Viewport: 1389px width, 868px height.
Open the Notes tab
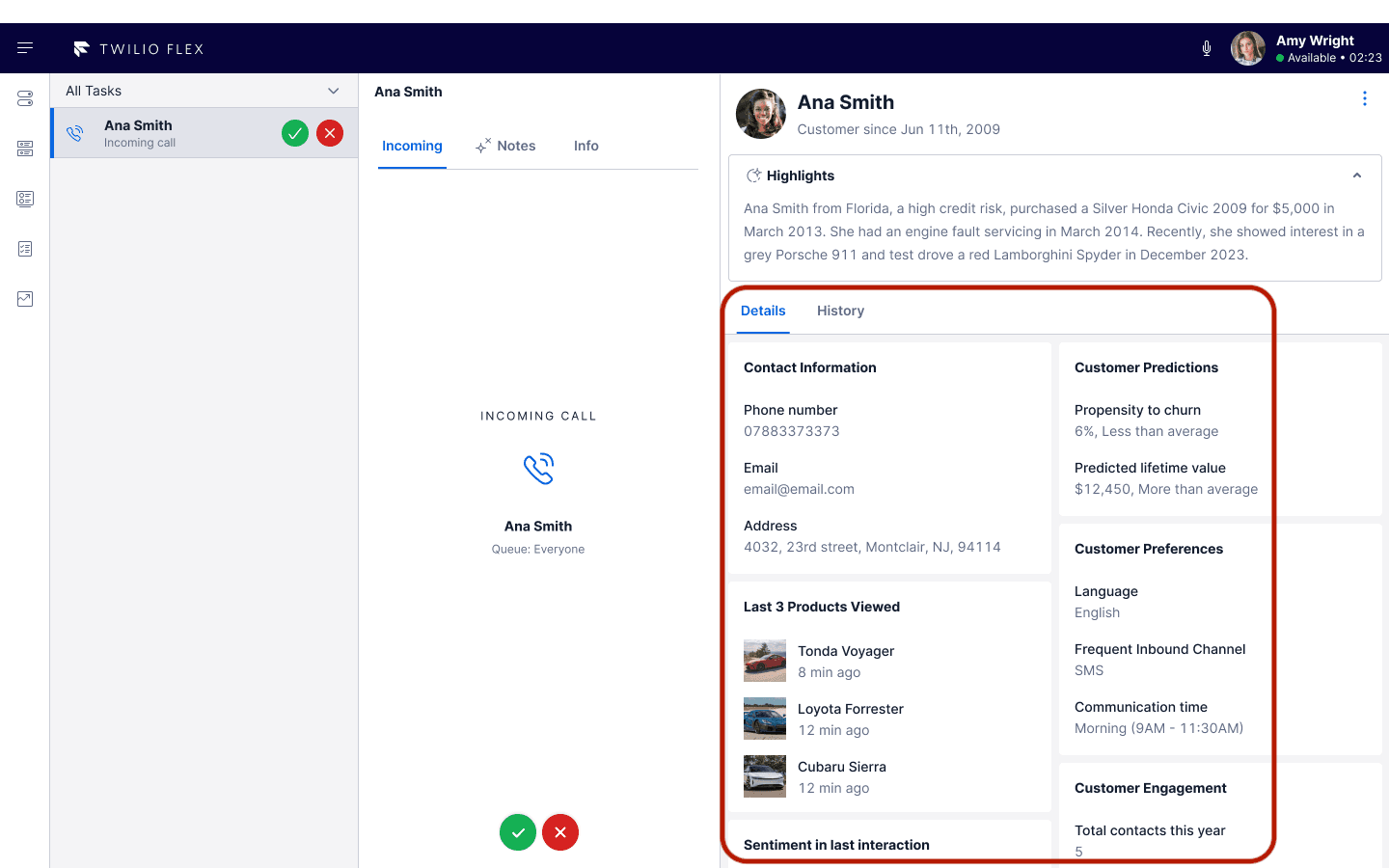(x=515, y=146)
